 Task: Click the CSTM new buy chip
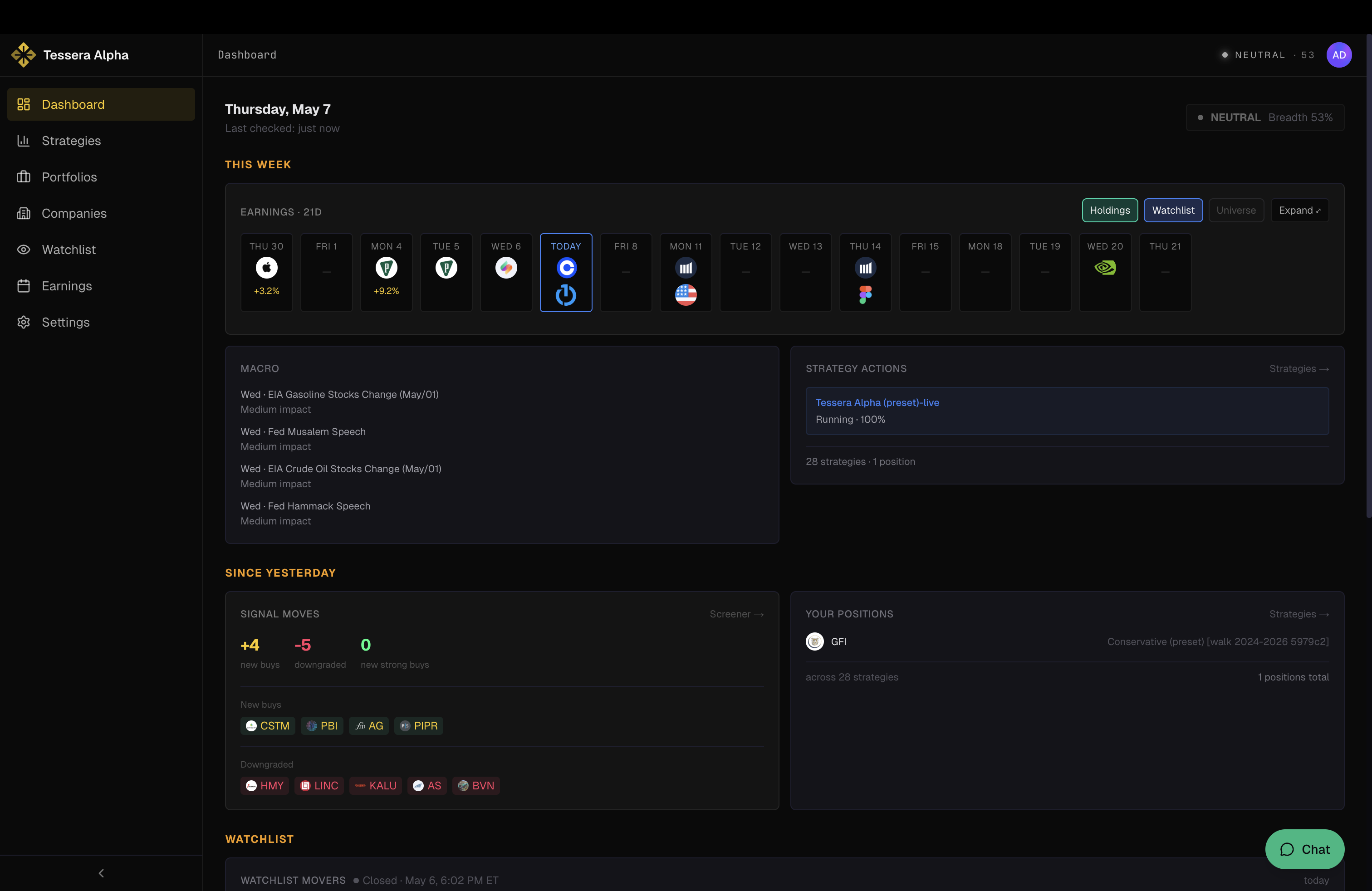(268, 725)
